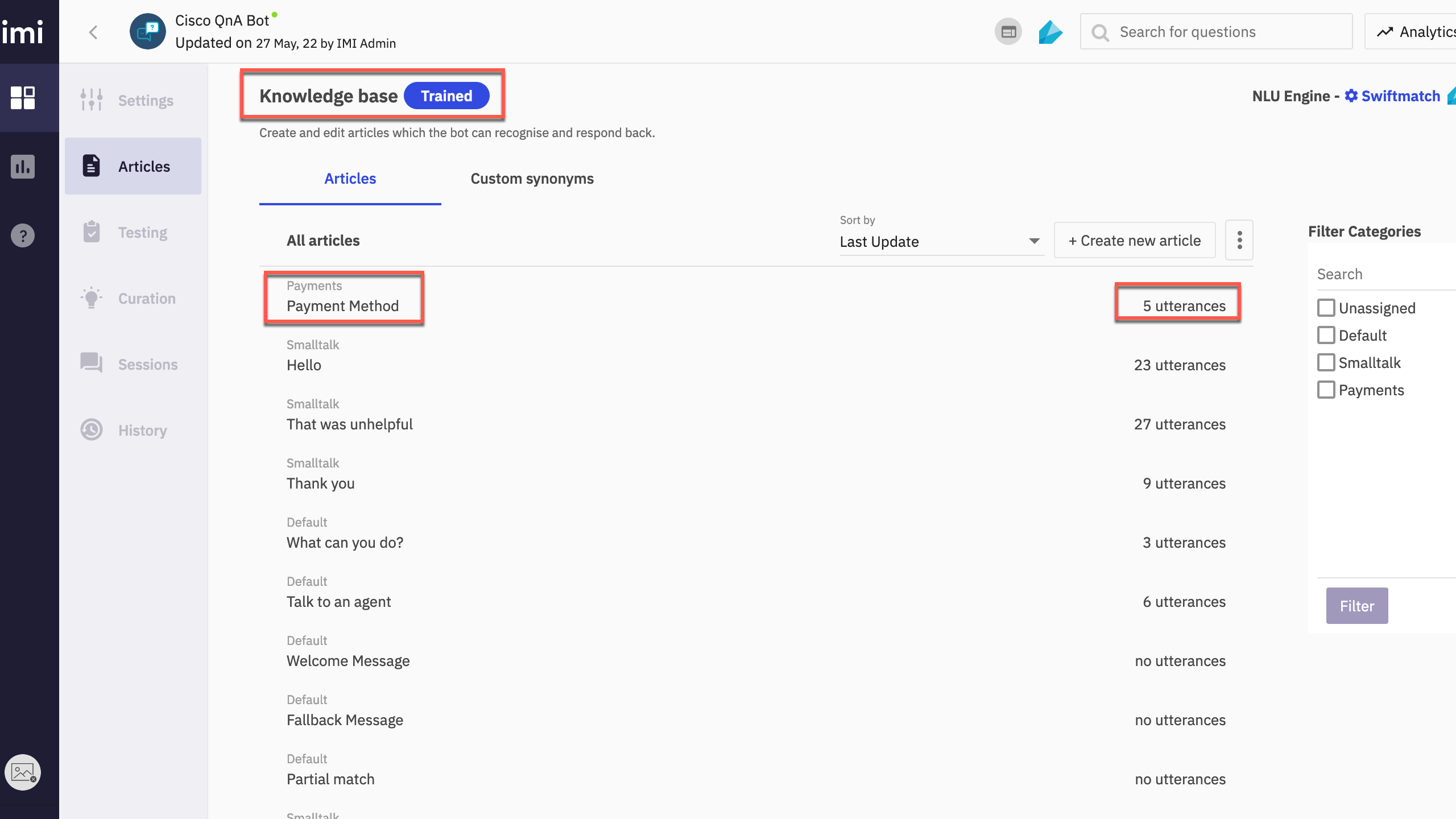
Task: Open Settings in the side menu
Action: 133,101
